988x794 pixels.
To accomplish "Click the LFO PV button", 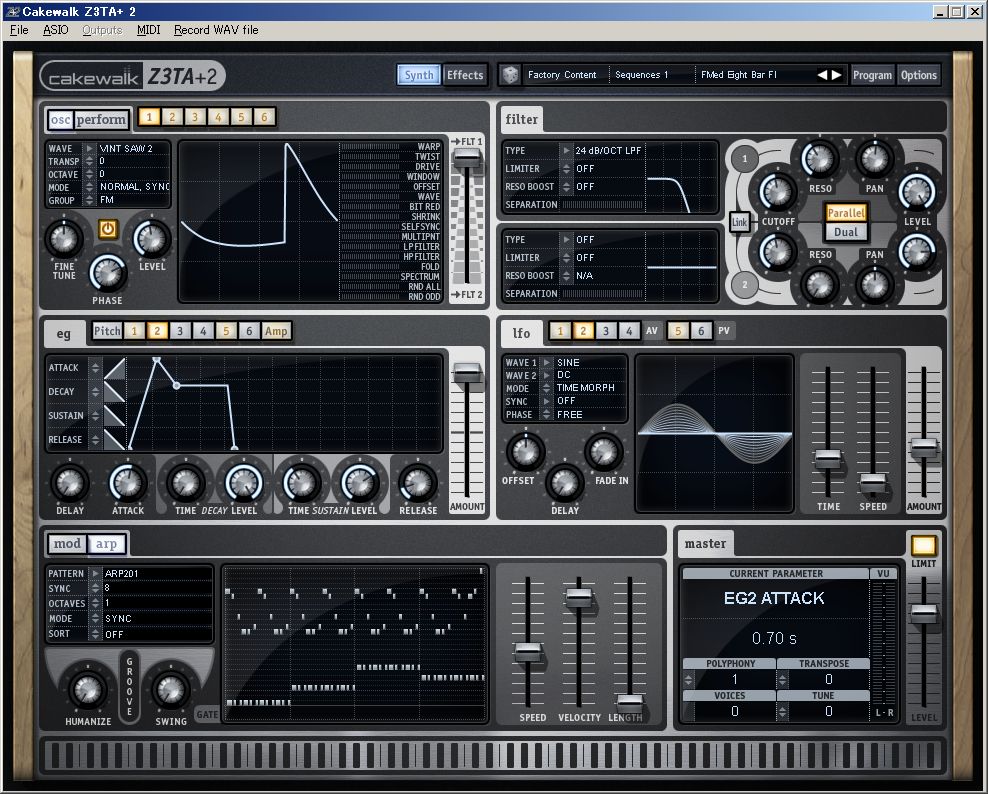I will coord(724,331).
